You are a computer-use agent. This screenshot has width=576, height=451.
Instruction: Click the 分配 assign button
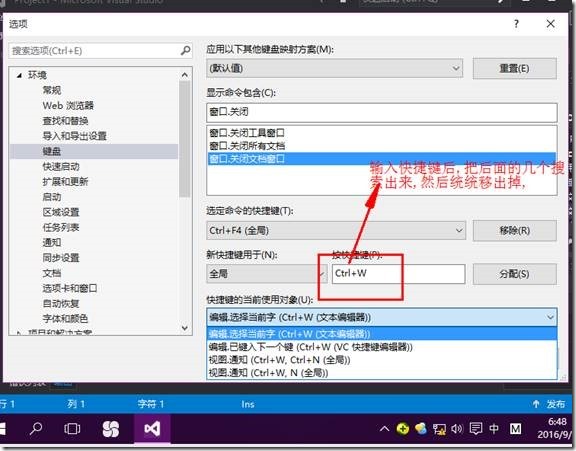(x=514, y=274)
